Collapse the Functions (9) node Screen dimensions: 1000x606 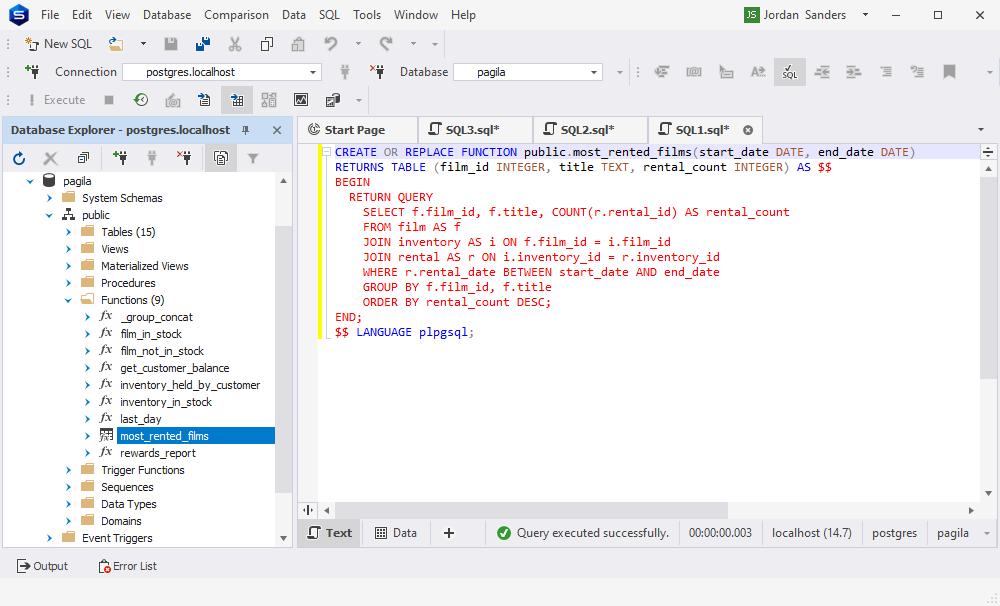(68, 299)
